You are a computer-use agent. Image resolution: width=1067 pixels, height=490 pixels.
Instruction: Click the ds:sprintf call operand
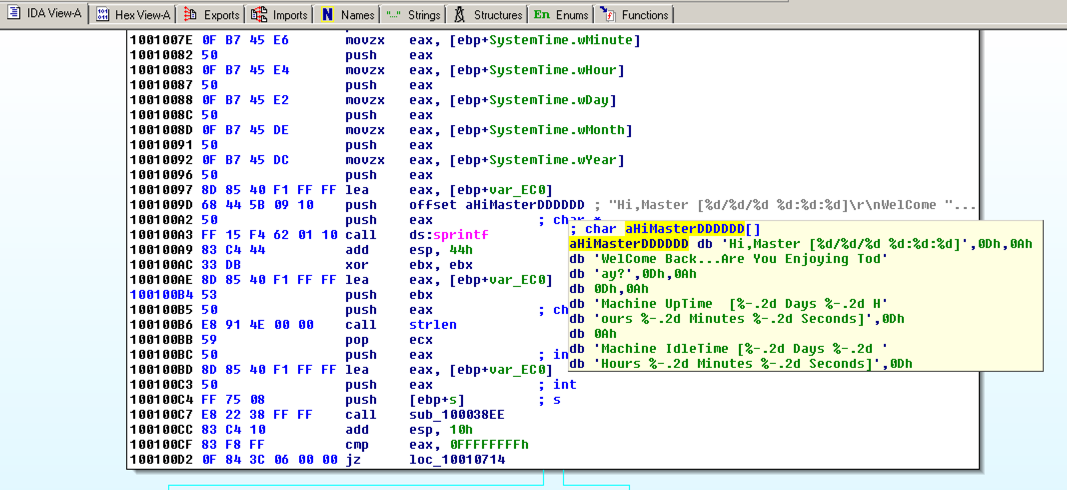pyautogui.click(x=448, y=235)
